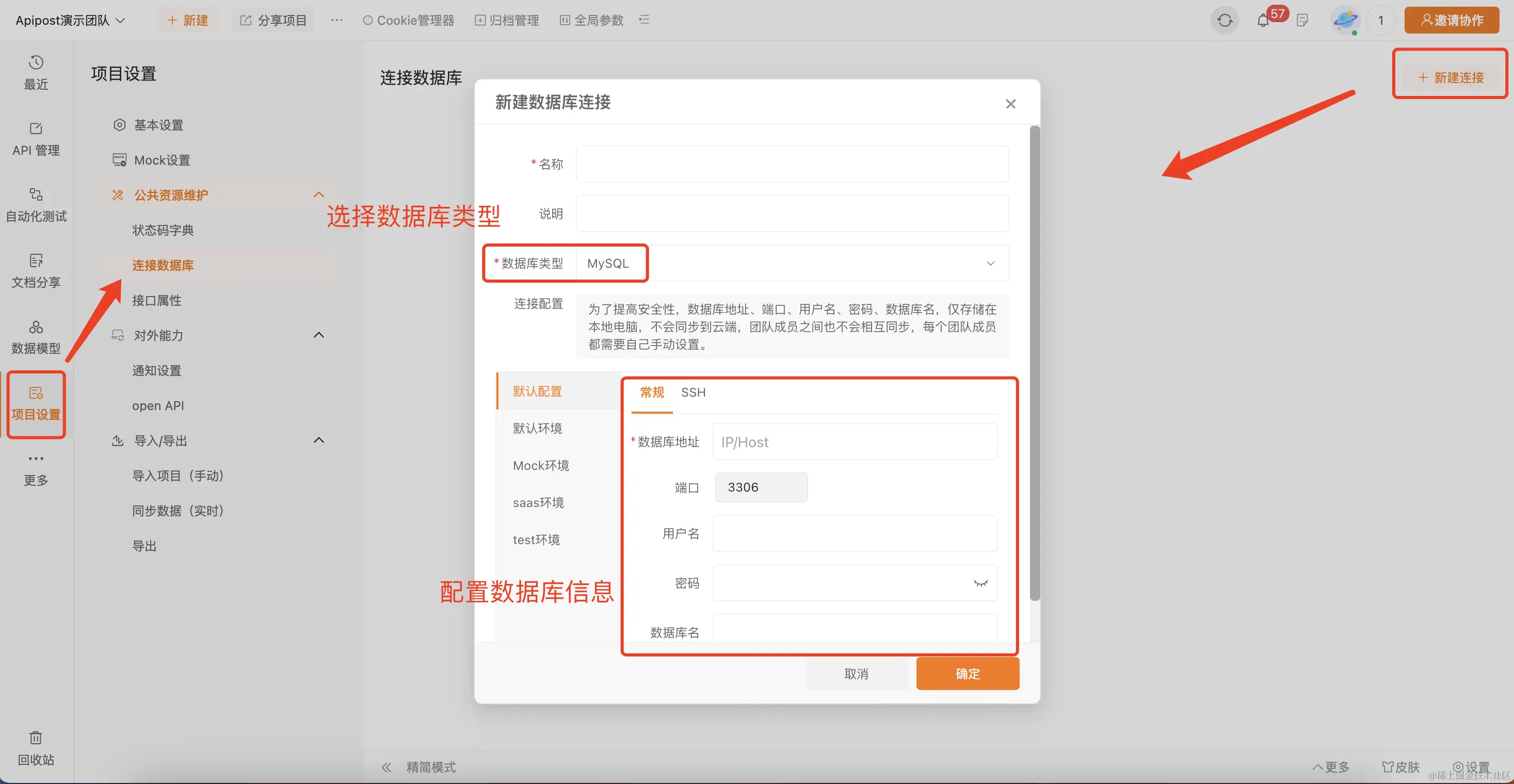The image size is (1514, 784).
Task: Click the sync refresh icon
Action: coord(1225,21)
